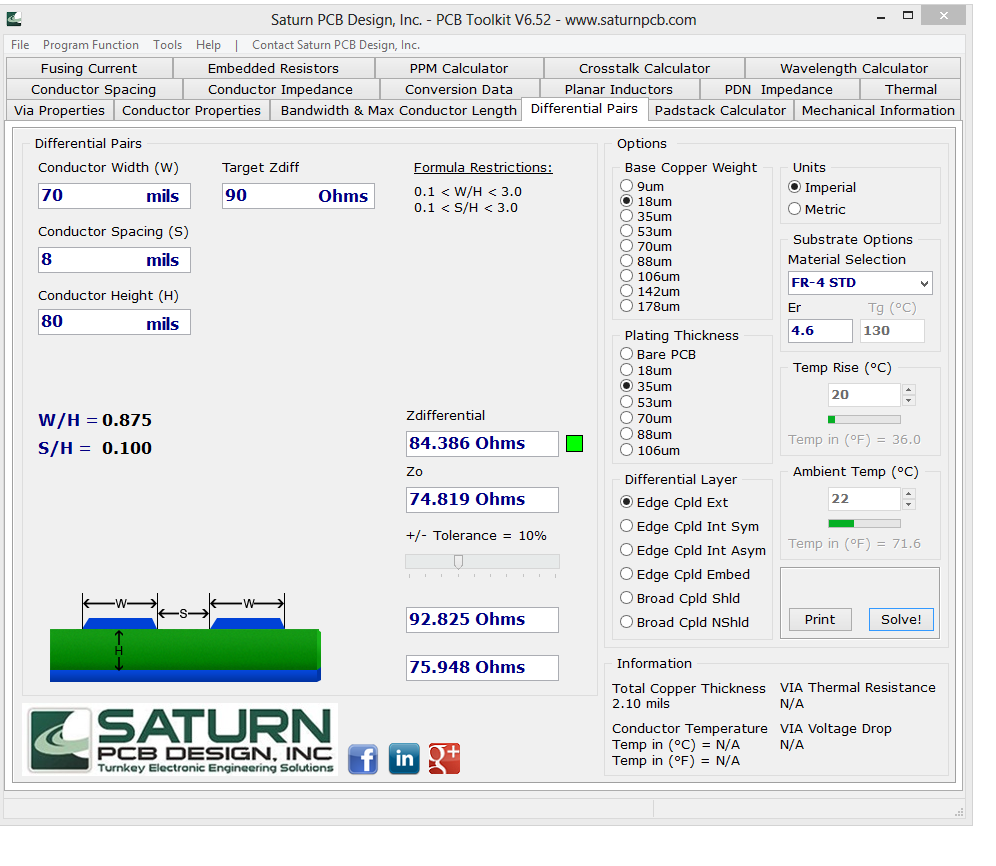Viewport: 996px width, 866px height.
Task: Increase Temp Rise with up arrow
Action: 909,389
